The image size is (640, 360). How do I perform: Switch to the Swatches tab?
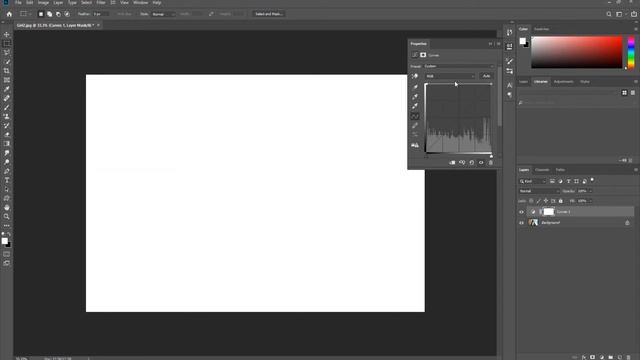pos(542,29)
